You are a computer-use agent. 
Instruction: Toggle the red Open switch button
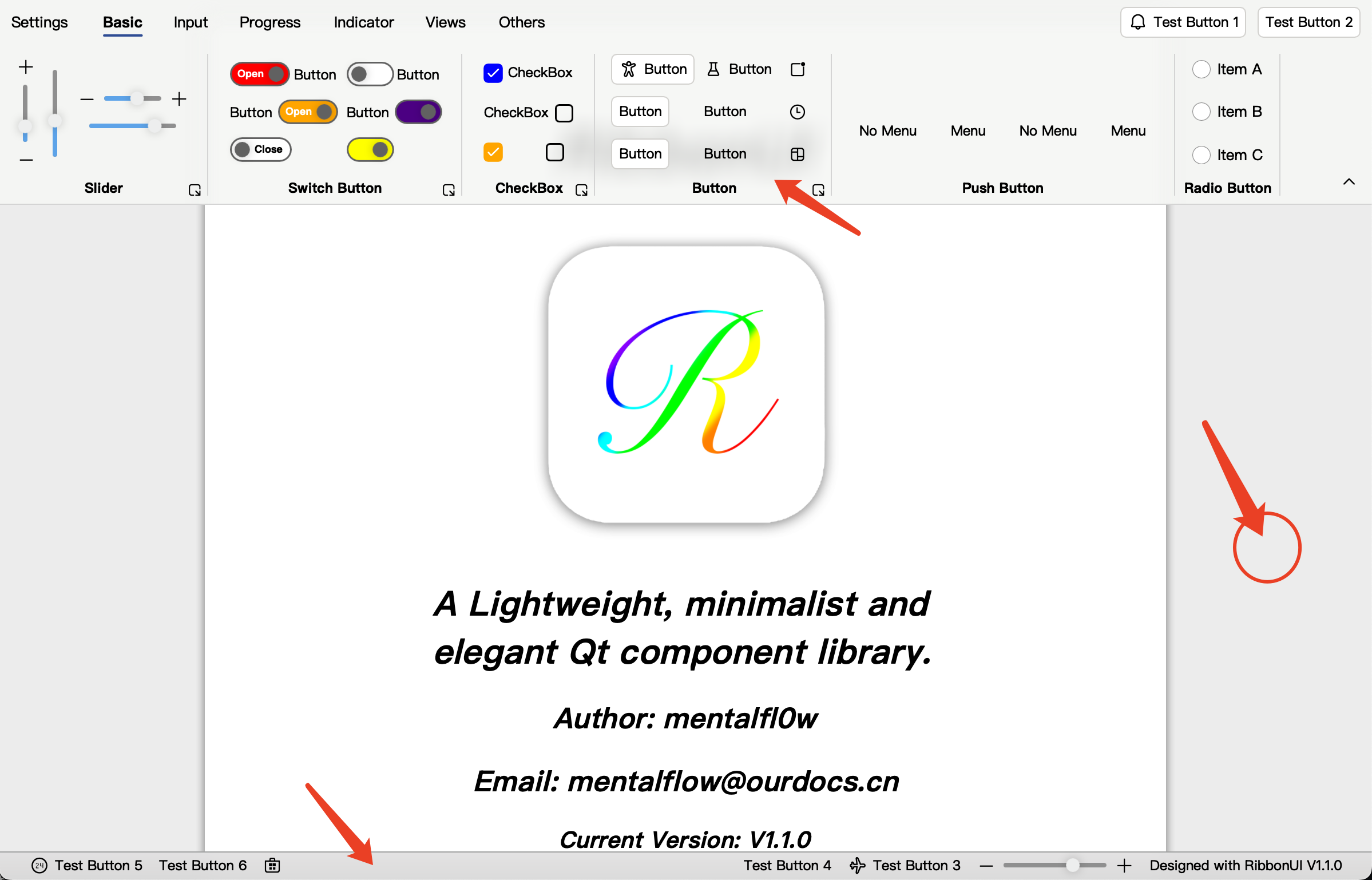[x=258, y=73]
